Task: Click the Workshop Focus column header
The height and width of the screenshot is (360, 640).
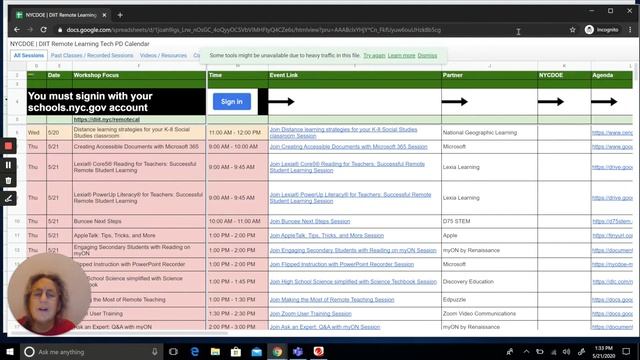Action: [139, 75]
